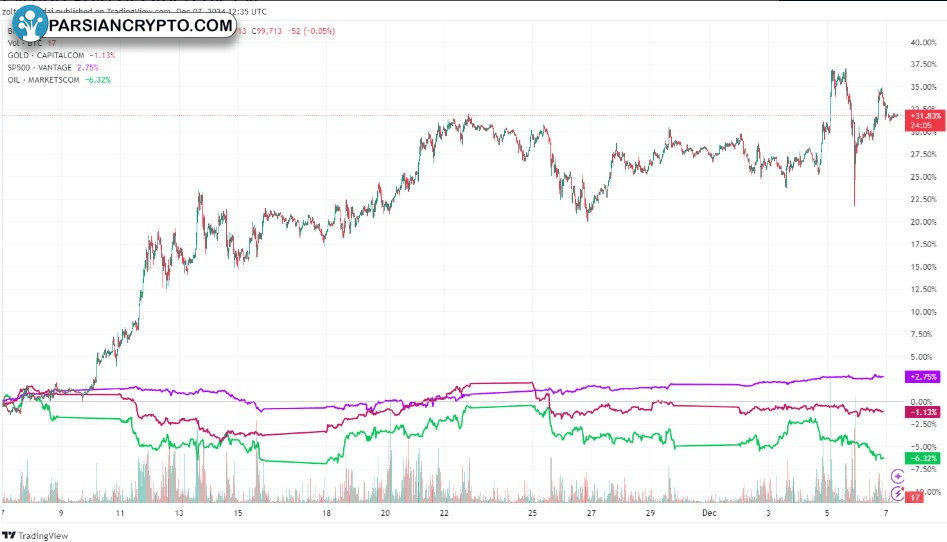Click the 15.00% price axis label
The image size is (947, 542).
pos(923,266)
